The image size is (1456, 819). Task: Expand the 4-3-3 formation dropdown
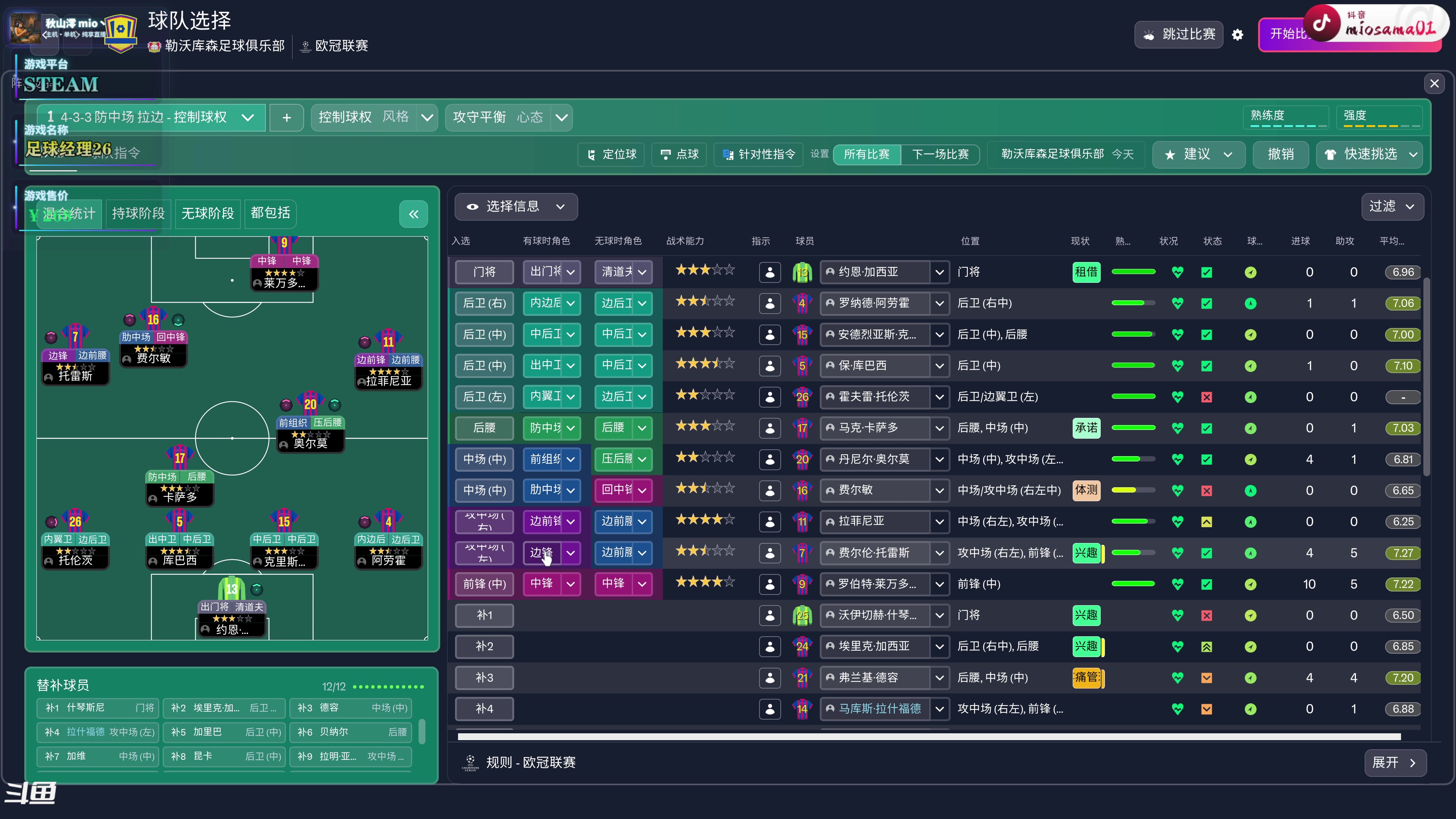(248, 117)
